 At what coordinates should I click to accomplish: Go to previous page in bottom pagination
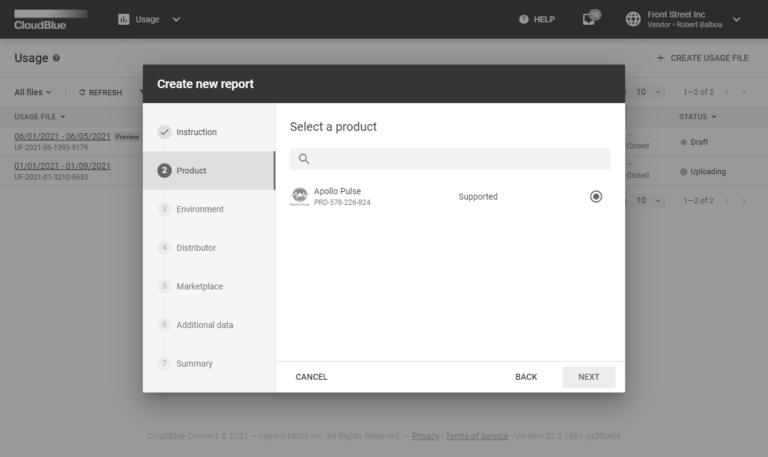pos(727,200)
